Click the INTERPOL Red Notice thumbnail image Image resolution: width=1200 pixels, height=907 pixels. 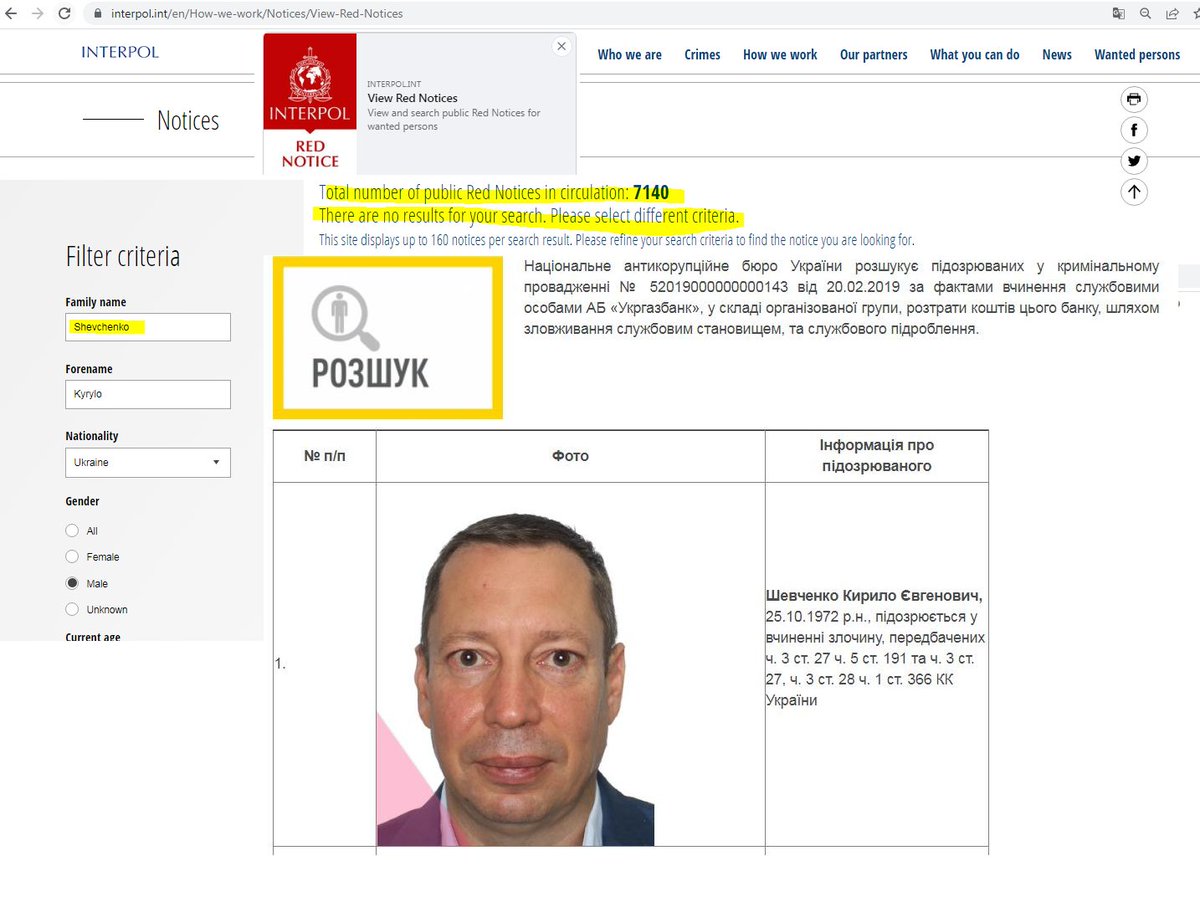coord(310,104)
